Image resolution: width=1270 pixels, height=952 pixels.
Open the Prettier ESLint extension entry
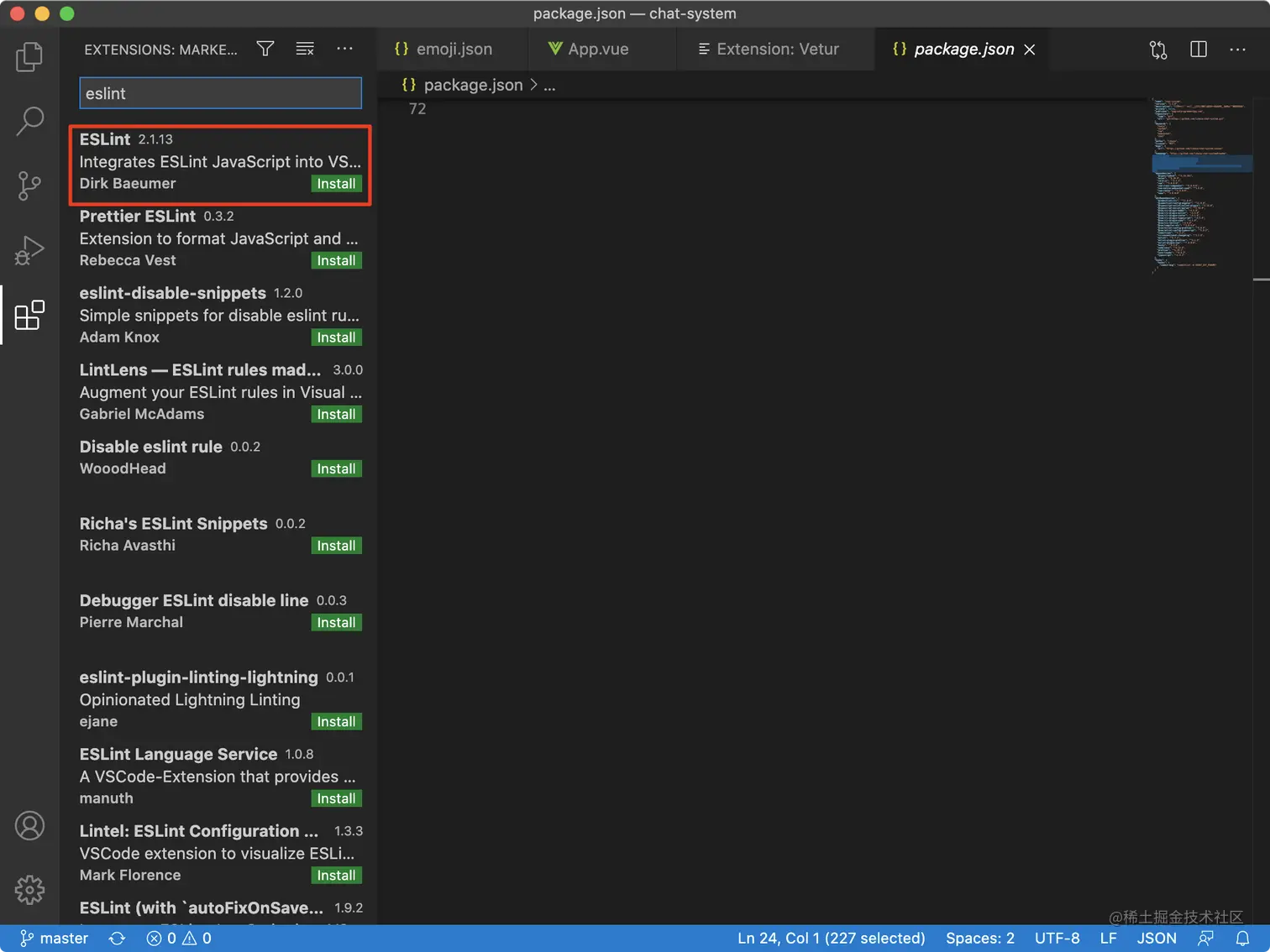pos(220,238)
